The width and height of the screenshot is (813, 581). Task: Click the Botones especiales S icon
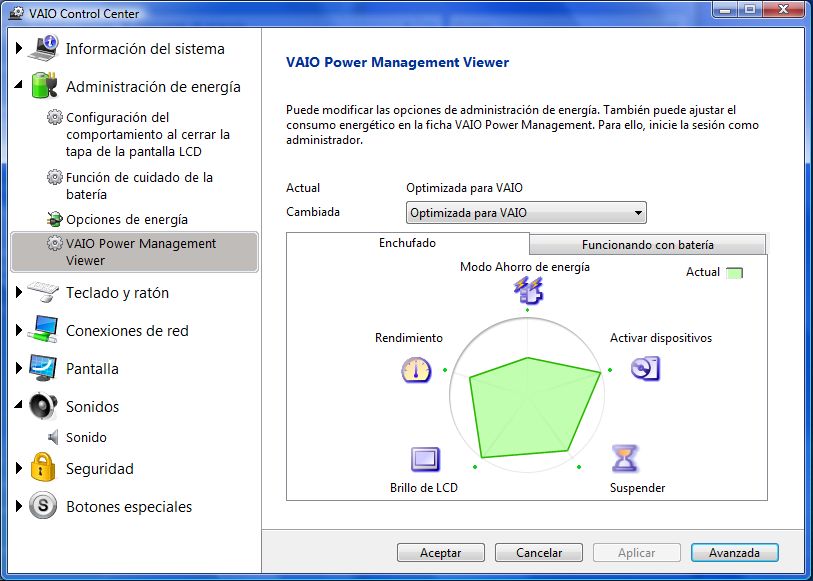(43, 505)
